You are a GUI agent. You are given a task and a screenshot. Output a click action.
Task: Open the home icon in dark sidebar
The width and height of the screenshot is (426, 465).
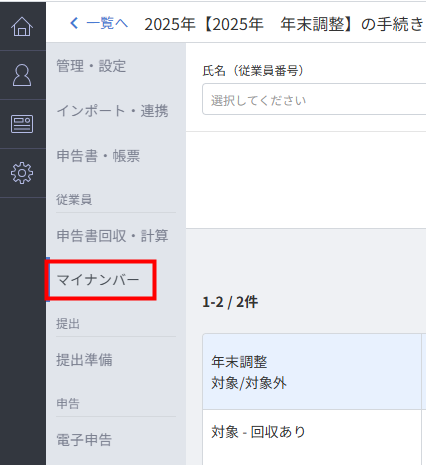coord(22,26)
